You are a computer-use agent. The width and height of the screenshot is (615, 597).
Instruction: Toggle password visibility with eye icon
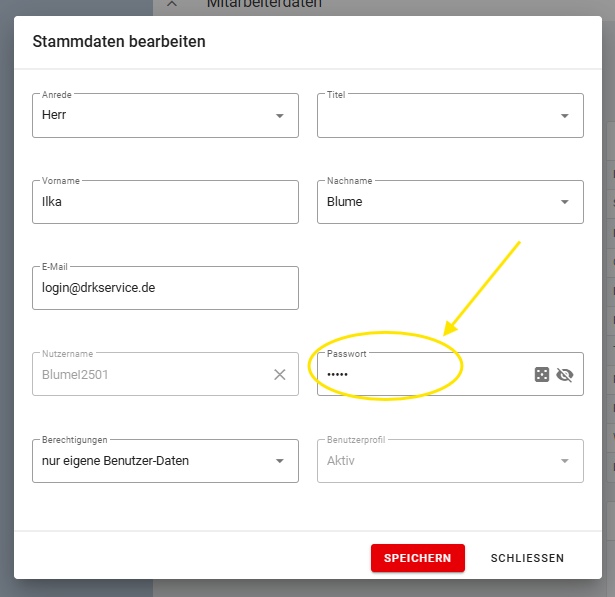tap(565, 375)
